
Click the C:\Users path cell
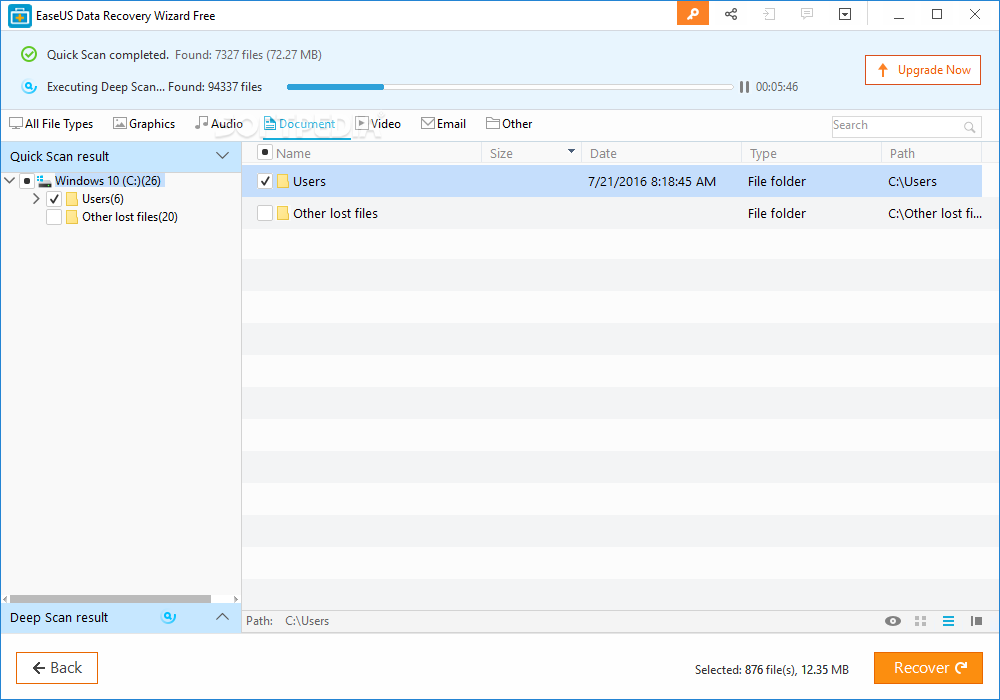coord(913,181)
